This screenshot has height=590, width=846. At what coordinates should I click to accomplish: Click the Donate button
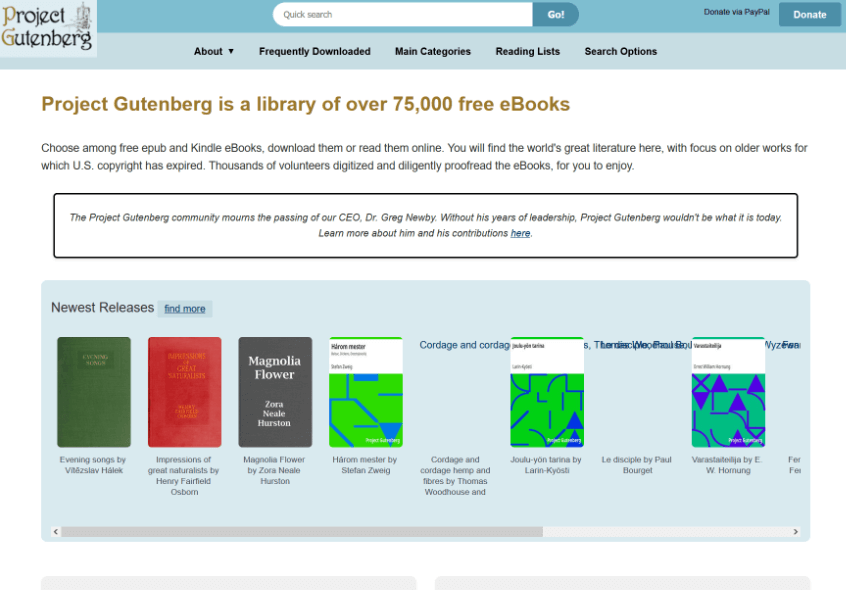point(809,15)
